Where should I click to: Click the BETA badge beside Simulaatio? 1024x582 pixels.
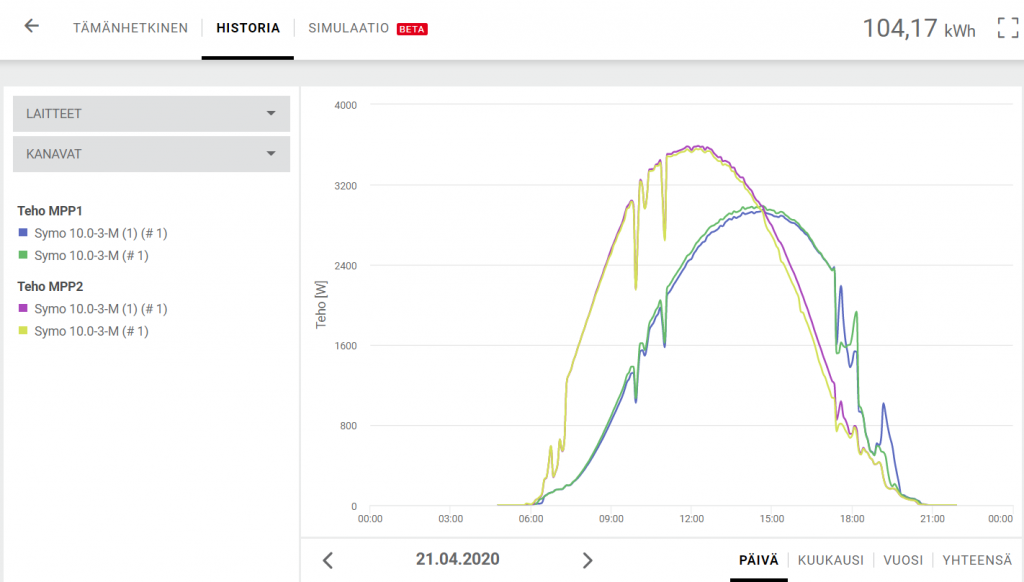pos(412,29)
